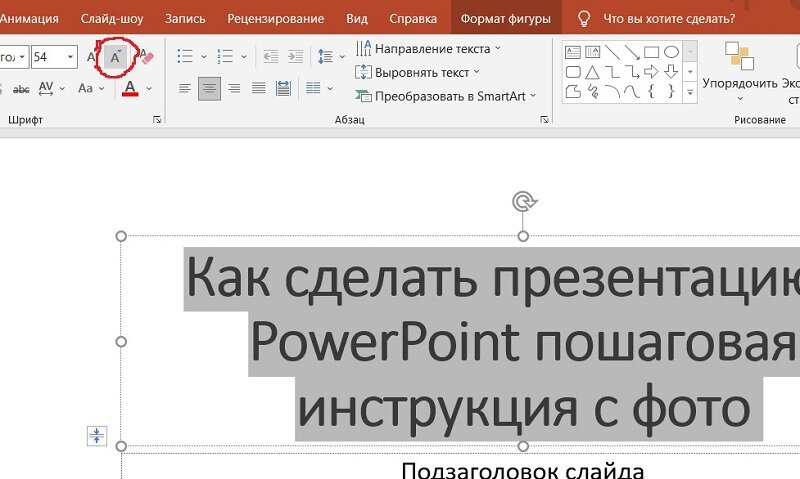The image size is (800, 479).
Task: Open the Запись tab
Action: pyautogui.click(x=185, y=19)
